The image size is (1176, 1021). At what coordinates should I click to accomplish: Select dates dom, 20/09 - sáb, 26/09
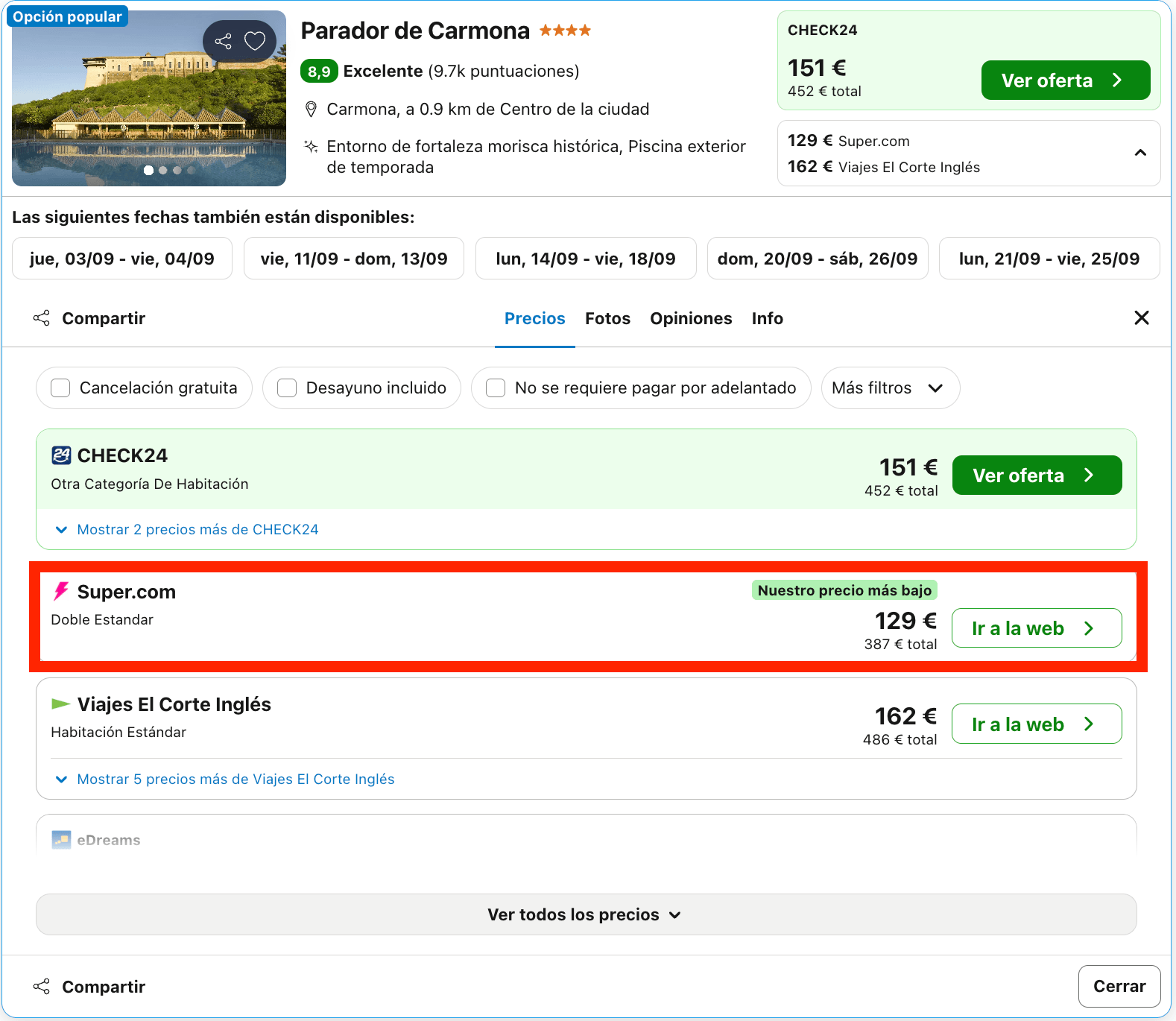point(818,259)
